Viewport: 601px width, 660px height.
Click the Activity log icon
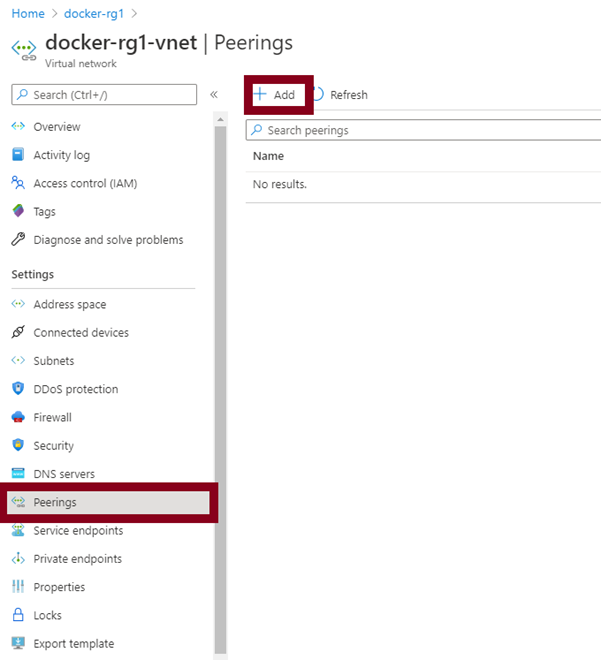coord(18,154)
